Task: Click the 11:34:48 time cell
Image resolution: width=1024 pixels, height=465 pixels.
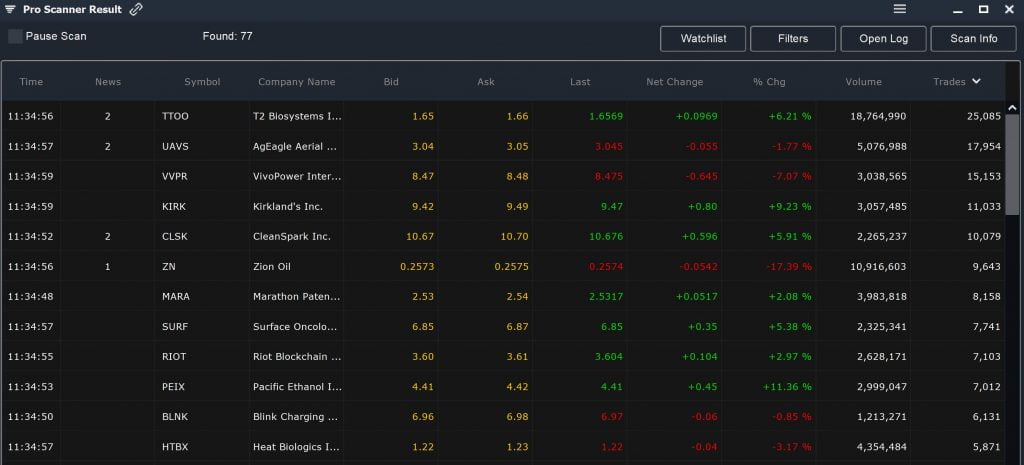Action: 31,297
